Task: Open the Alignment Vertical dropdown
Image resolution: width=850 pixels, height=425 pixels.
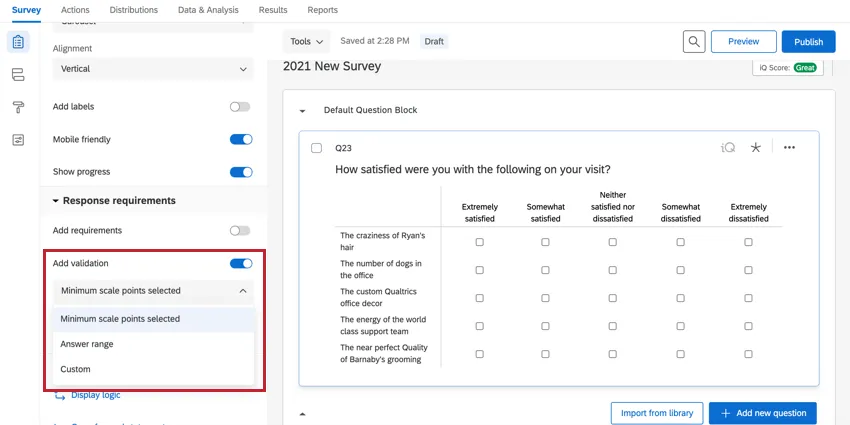Action: [153, 69]
